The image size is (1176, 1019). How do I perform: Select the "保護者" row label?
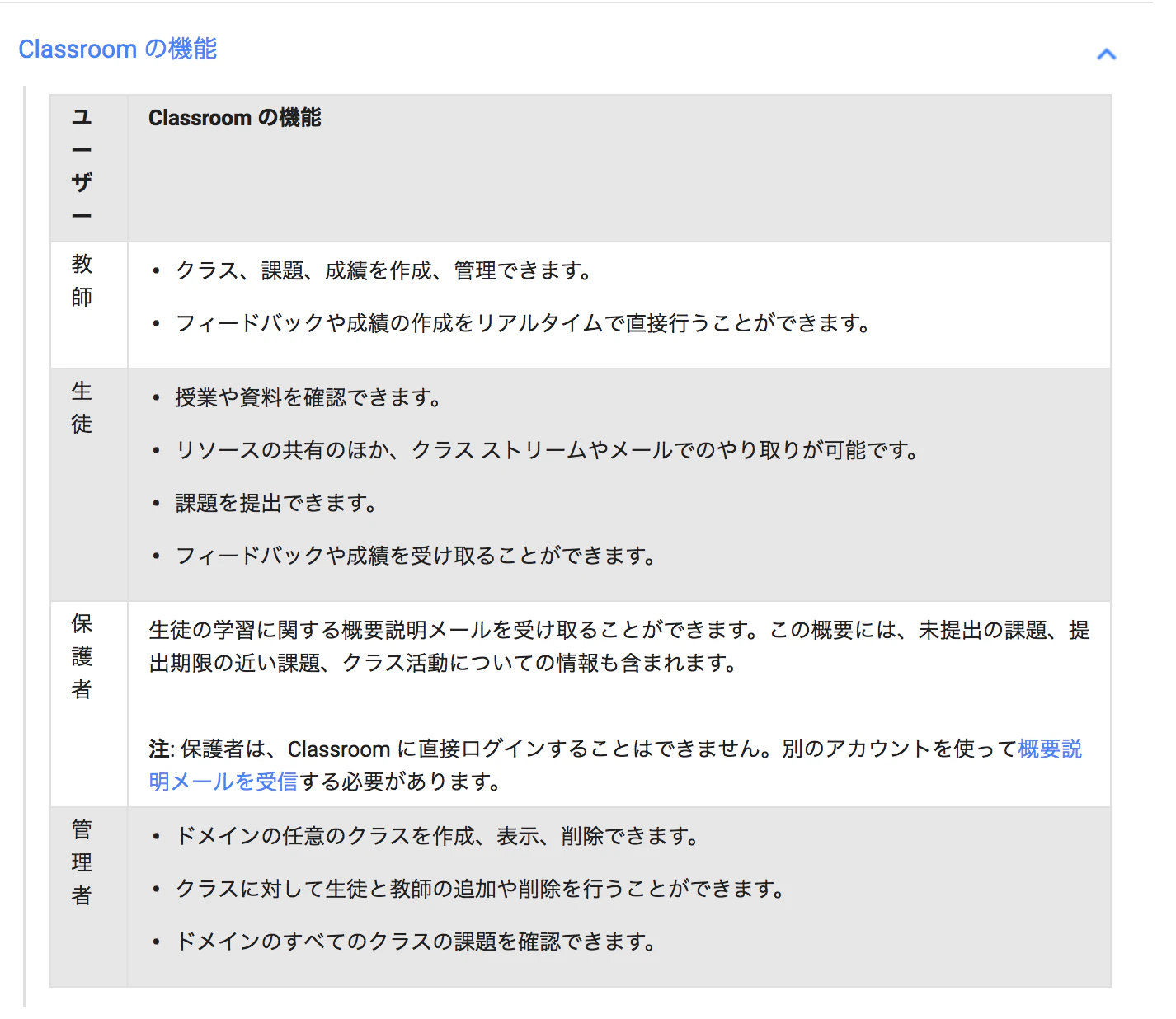pos(82,656)
